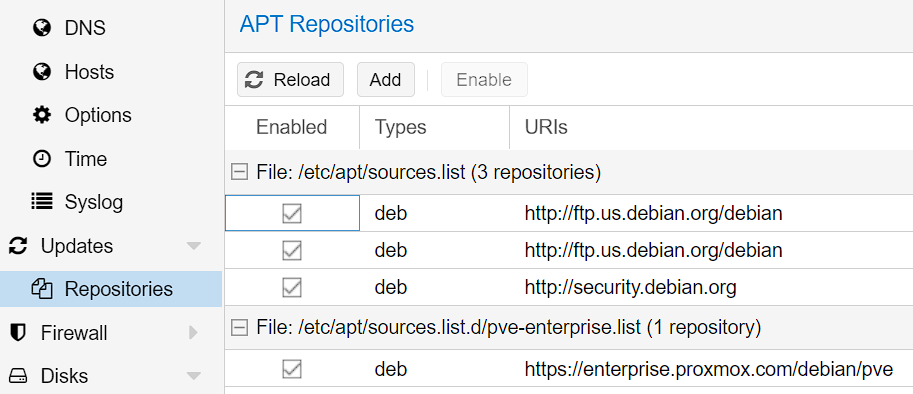Toggle the security.debian.org enabled checkbox
The image size is (913, 394).
[292, 287]
